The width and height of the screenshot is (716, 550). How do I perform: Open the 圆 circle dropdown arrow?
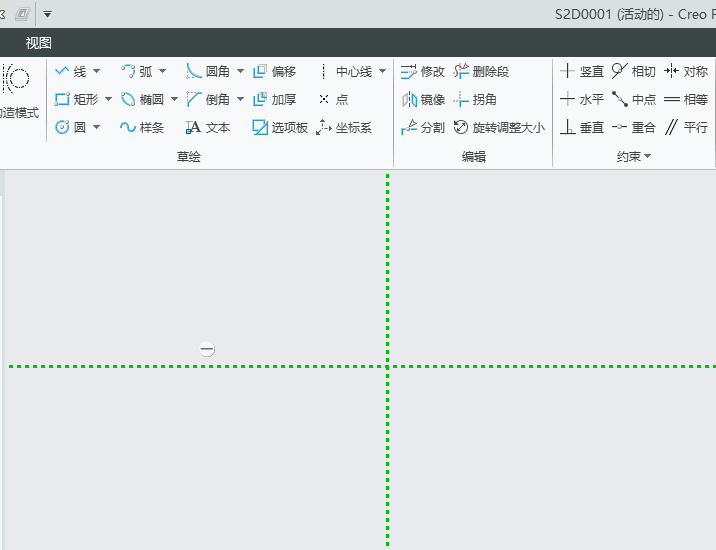click(x=96, y=127)
